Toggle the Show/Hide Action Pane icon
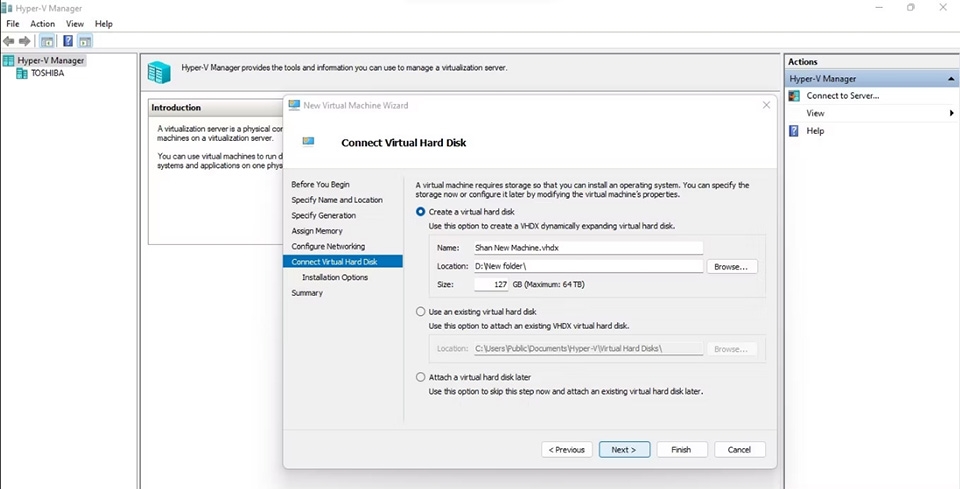The image size is (960, 489). [85, 41]
